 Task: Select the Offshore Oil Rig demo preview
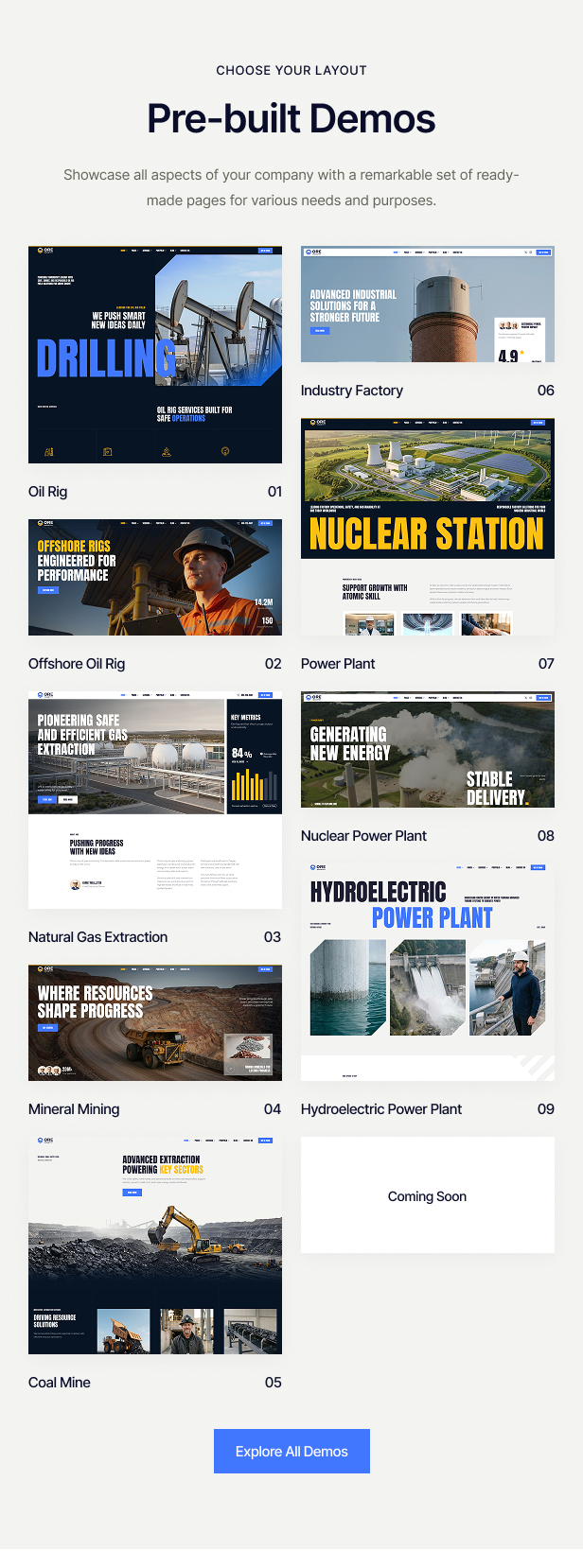click(x=155, y=577)
